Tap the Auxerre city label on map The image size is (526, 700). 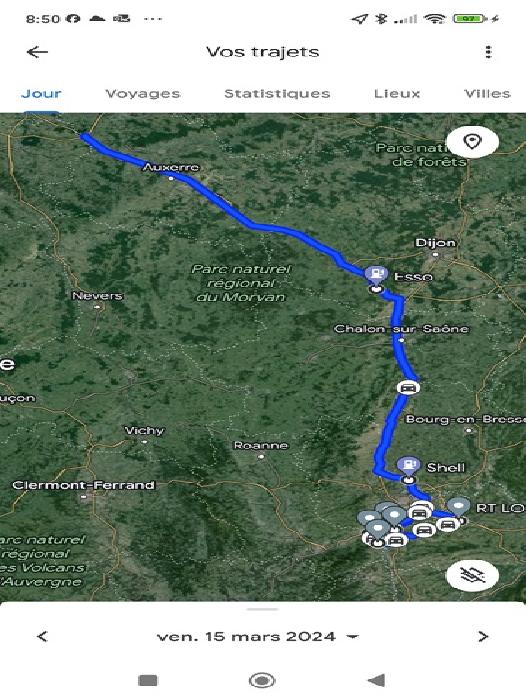tap(171, 167)
